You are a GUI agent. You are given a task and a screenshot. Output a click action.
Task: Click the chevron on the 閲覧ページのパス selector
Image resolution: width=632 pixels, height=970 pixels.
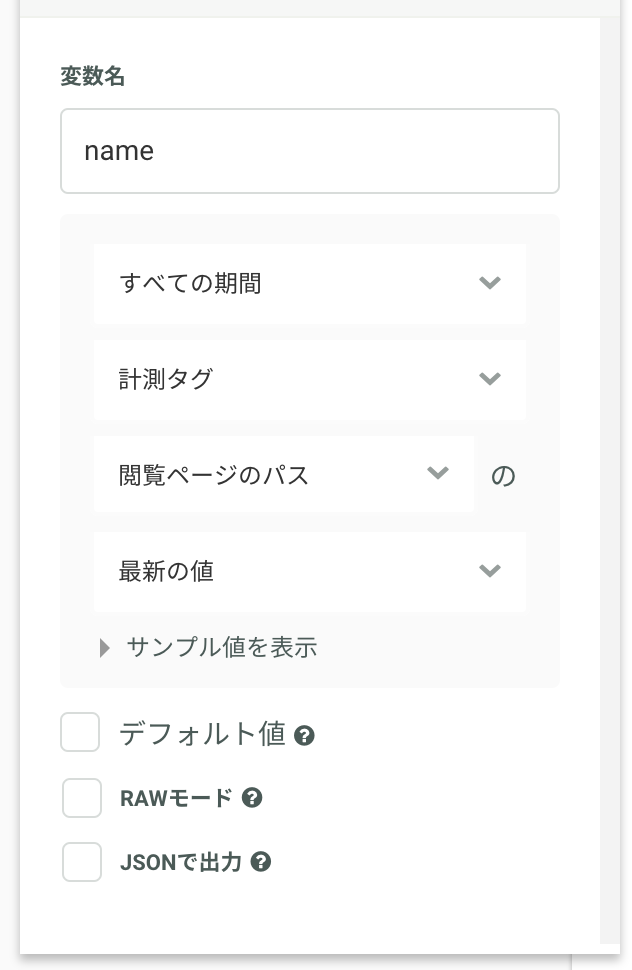438,474
